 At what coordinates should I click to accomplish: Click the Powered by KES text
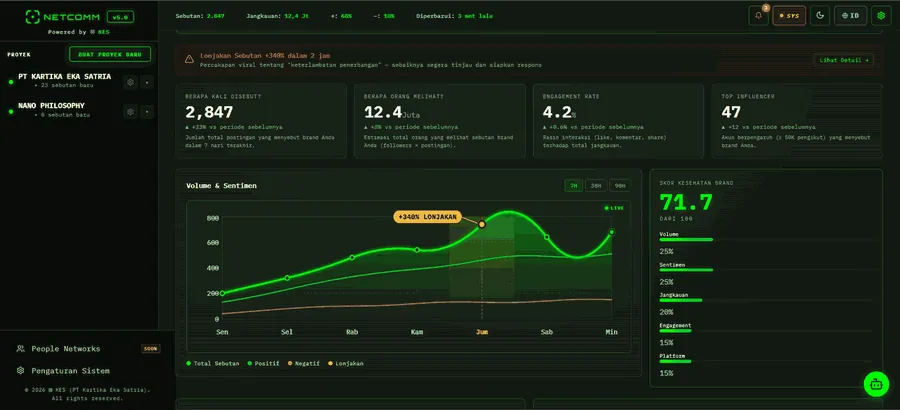[79, 32]
